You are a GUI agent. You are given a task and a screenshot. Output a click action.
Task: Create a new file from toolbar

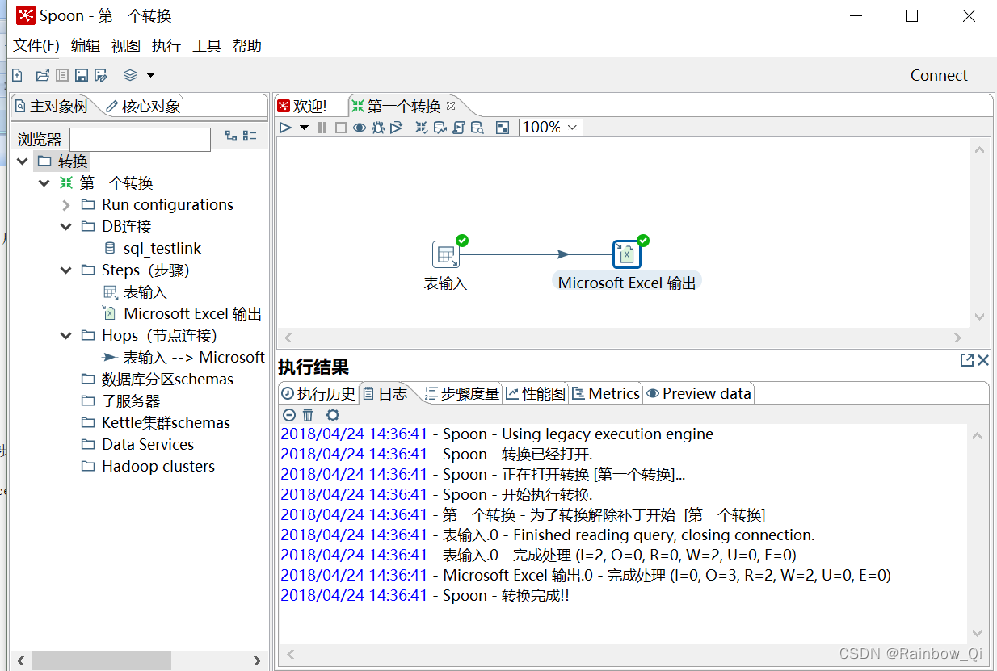(18, 76)
